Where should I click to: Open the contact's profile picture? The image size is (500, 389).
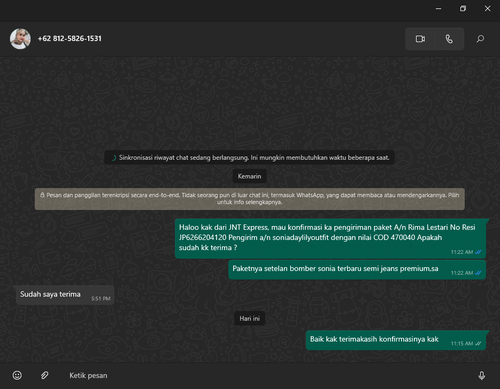coord(20,39)
